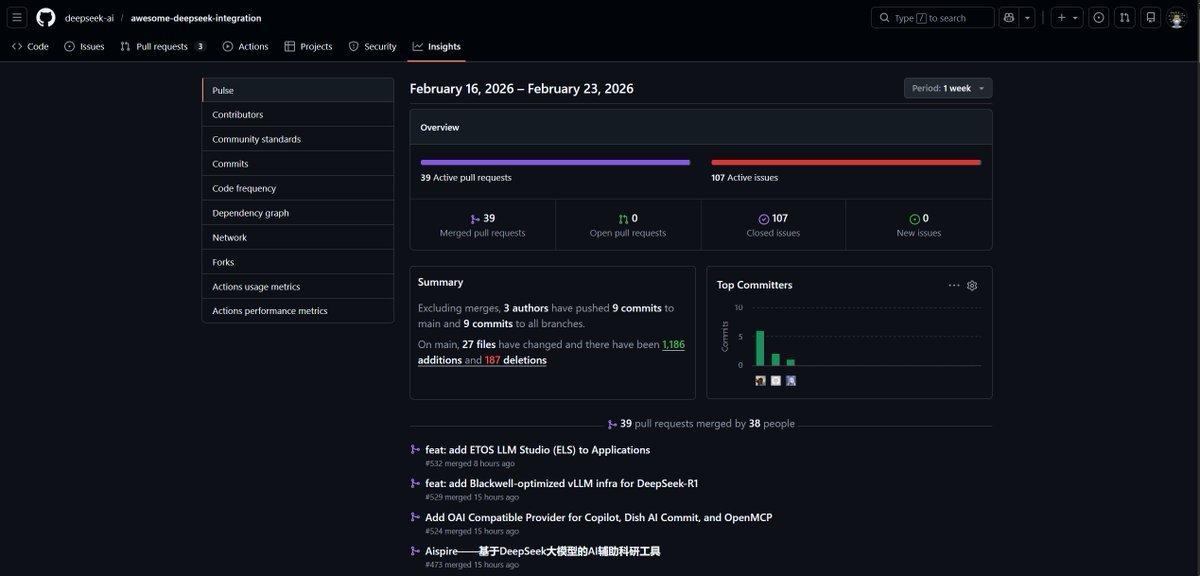Open the issues inbox icon in header
This screenshot has width=1200, height=576.
[1099, 18]
